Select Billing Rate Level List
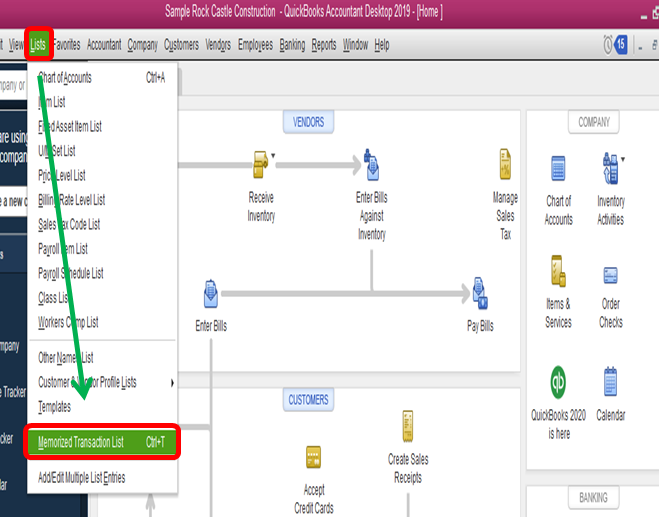Image resolution: width=659 pixels, height=517 pixels. [x=102, y=200]
